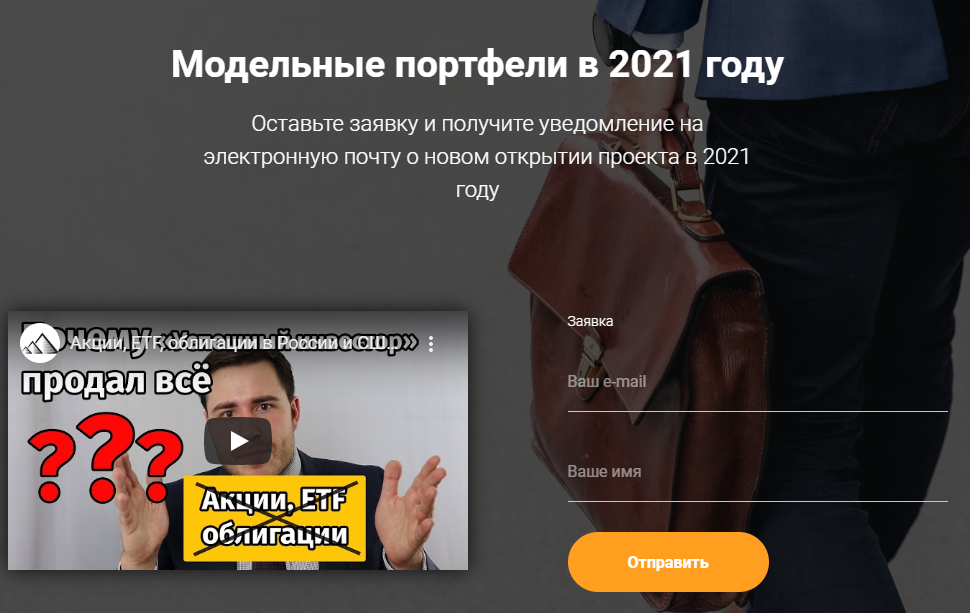Click the "продал всё" text on thumbnail
Screen dimensions: 970x613
116,380
